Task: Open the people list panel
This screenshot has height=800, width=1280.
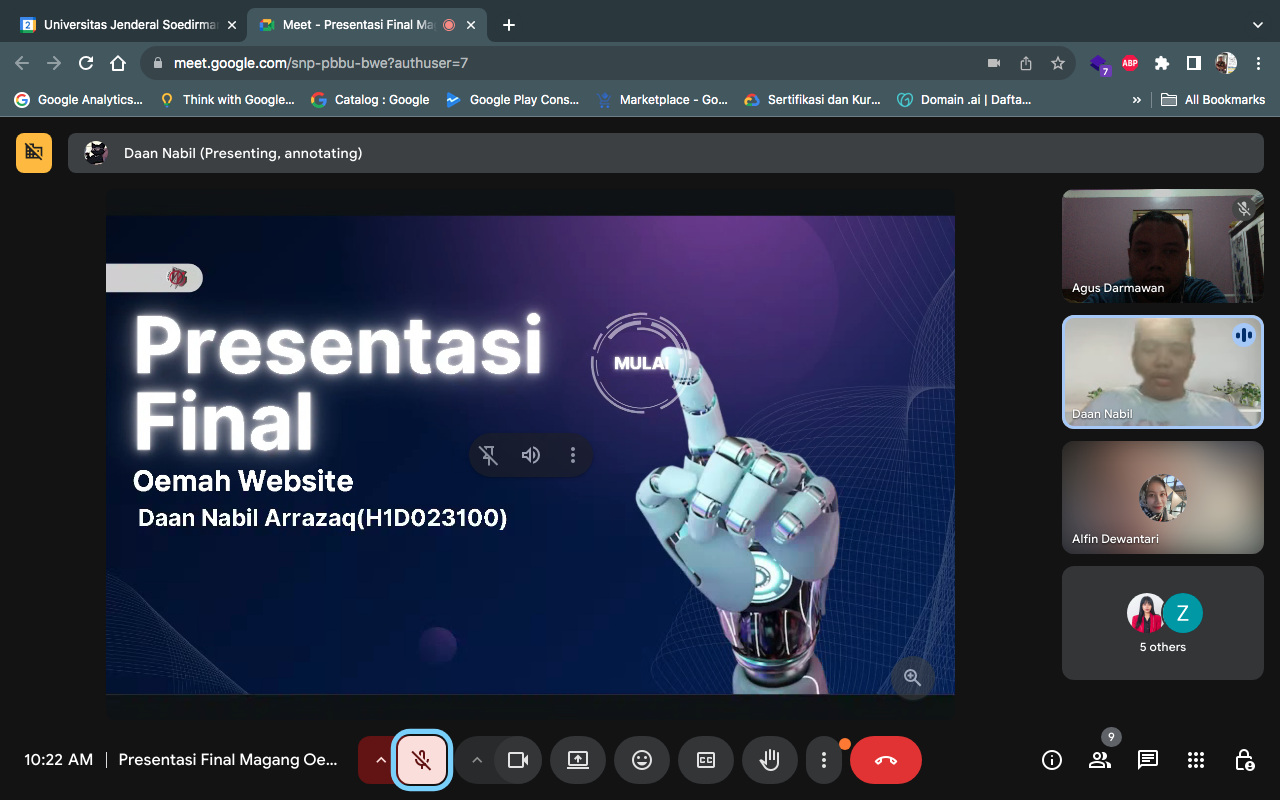Action: click(x=1100, y=760)
